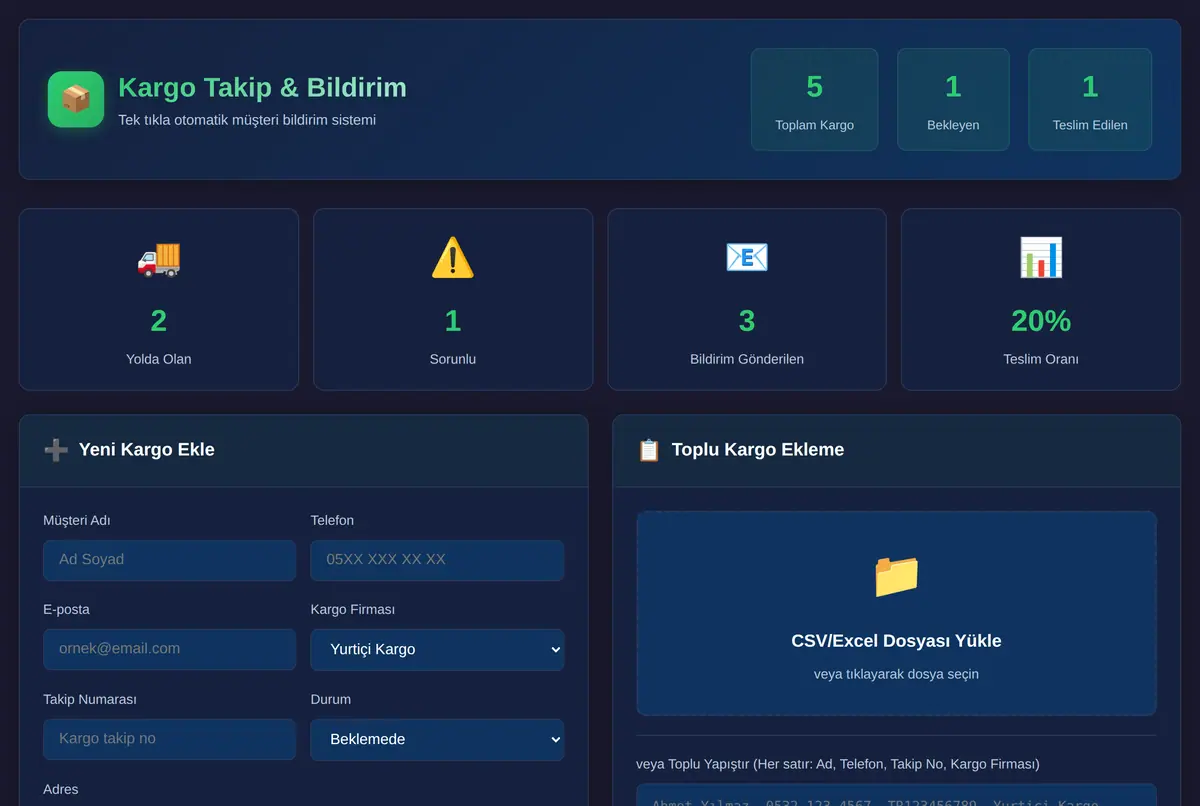The height and width of the screenshot is (806, 1200).
Task: Click the Sorunlu card
Action: (453, 299)
